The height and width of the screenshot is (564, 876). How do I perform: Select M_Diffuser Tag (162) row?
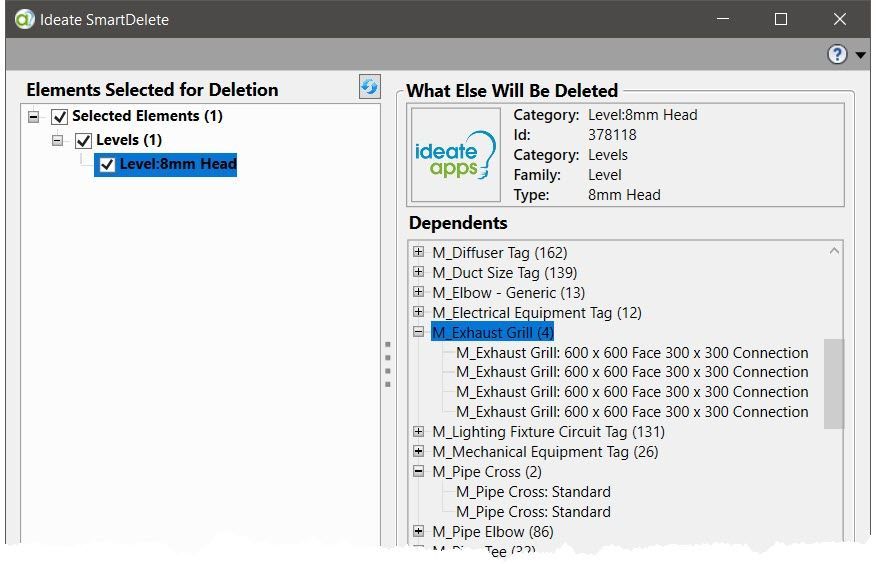(499, 253)
